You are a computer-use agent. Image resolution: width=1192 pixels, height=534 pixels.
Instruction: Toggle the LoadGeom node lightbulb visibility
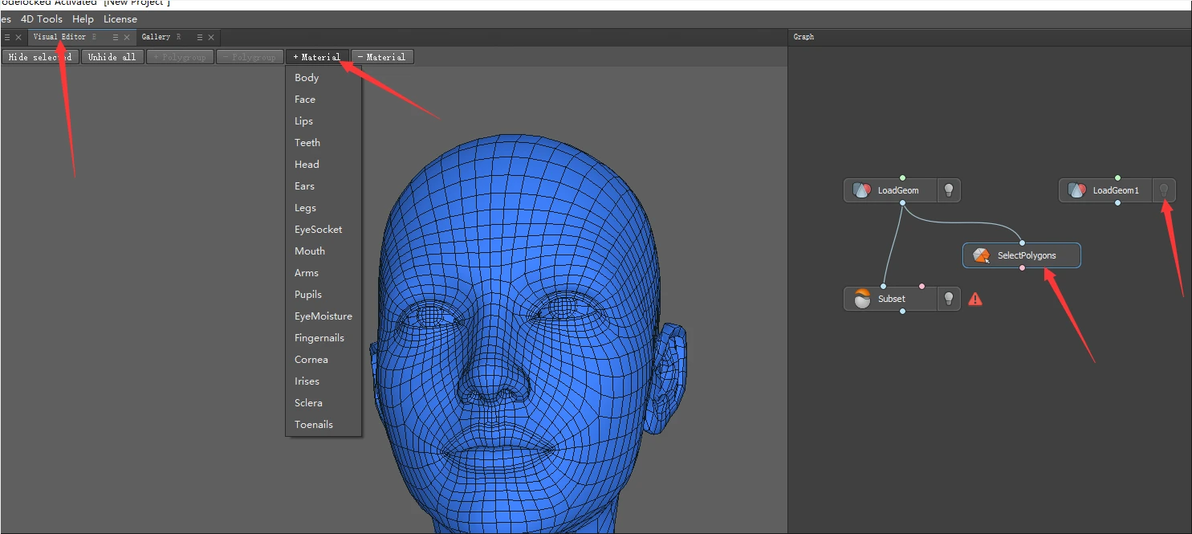point(948,190)
